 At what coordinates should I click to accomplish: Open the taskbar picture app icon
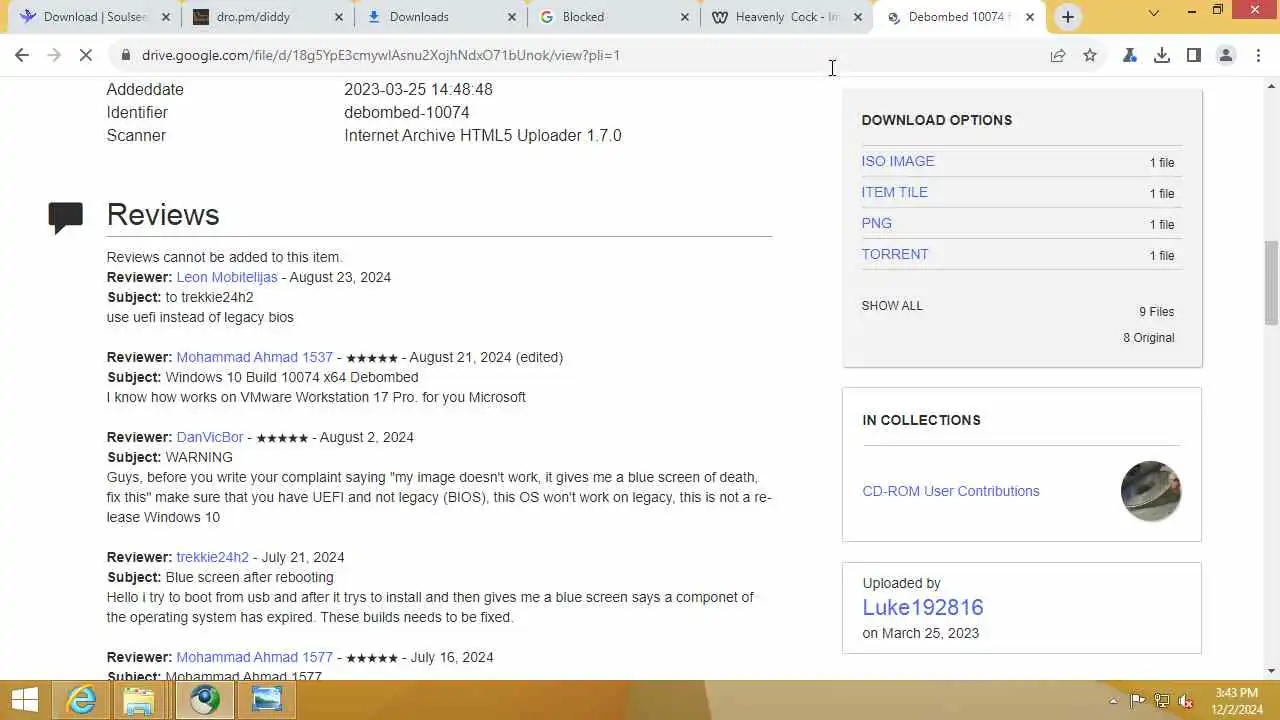(267, 700)
